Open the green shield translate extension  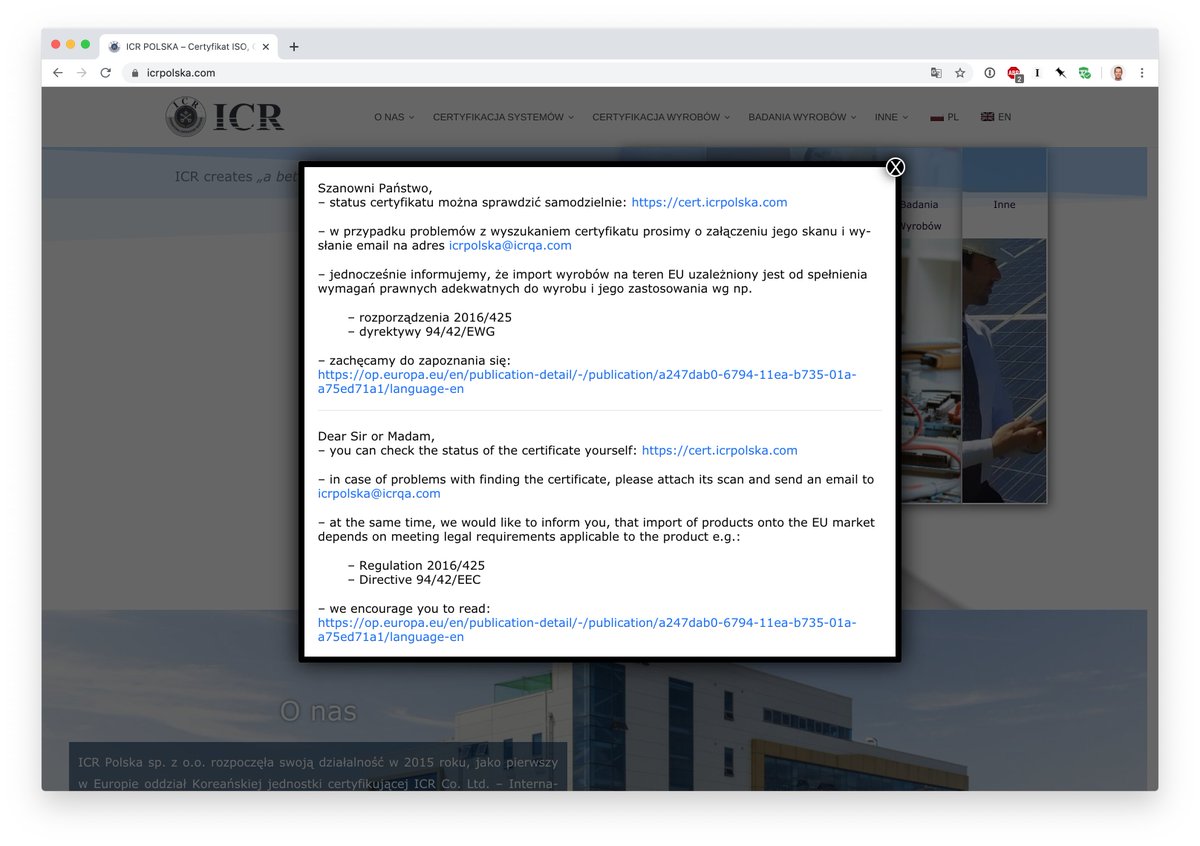pyautogui.click(x=1085, y=73)
